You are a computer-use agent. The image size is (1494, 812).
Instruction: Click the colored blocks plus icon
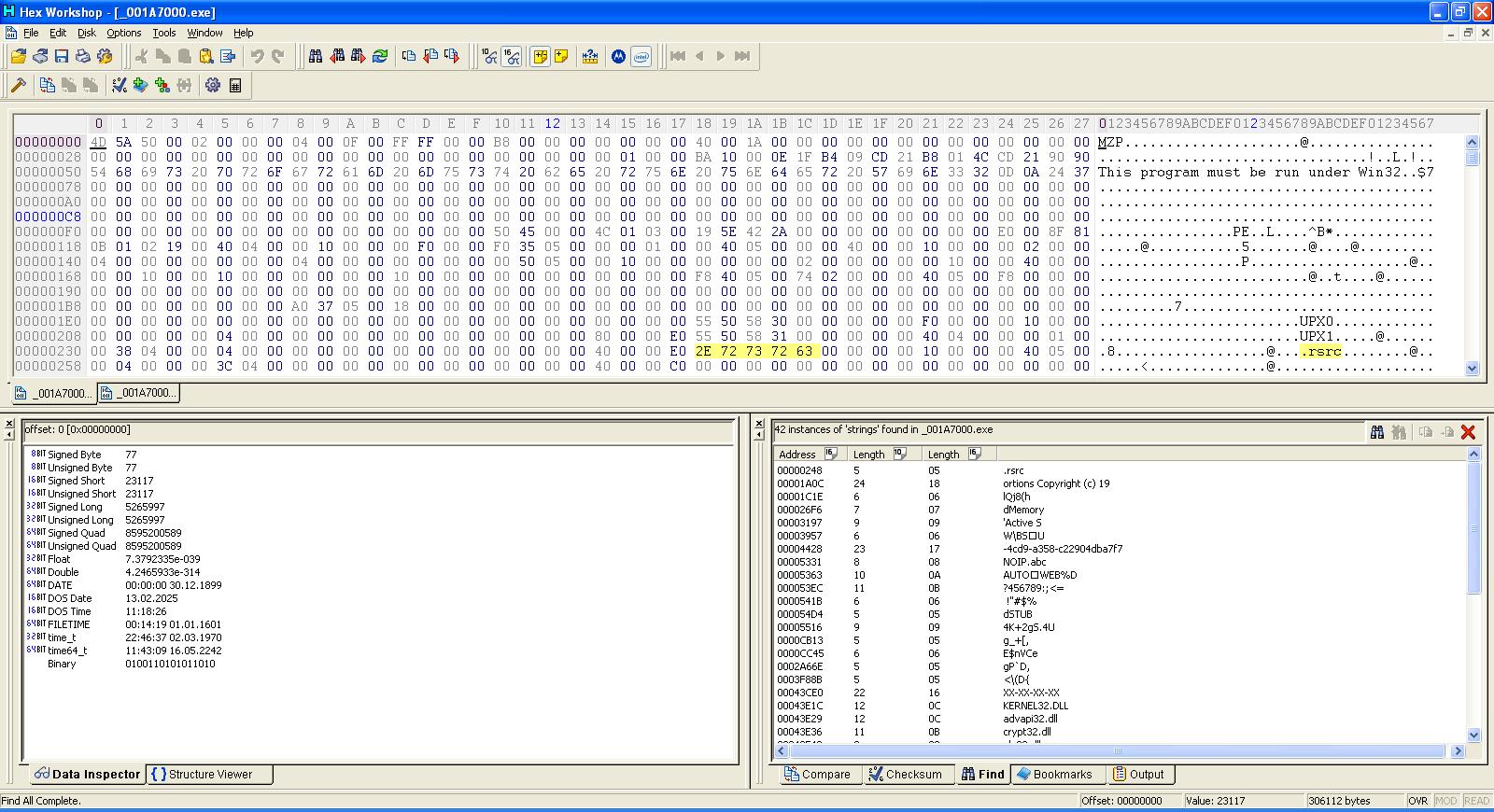tap(162, 85)
